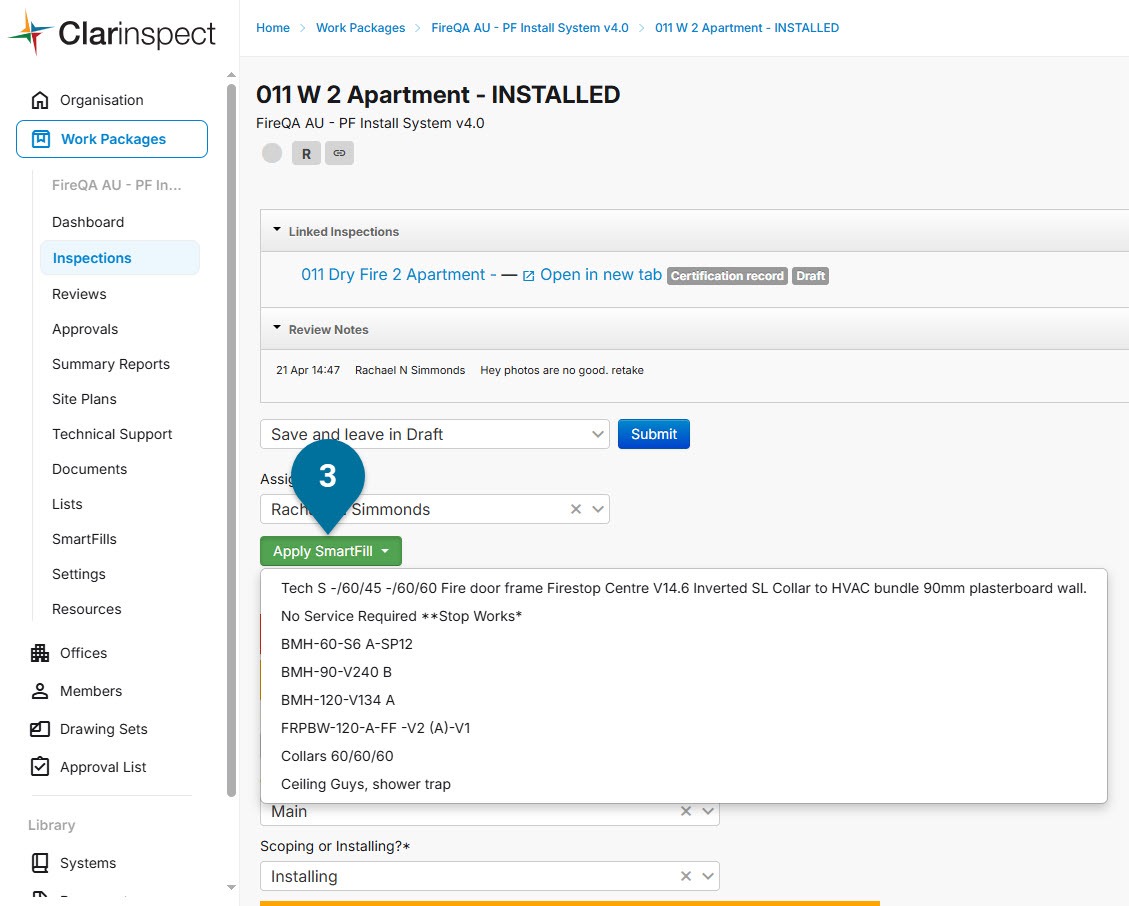Go to Home breadcrumb
The image size is (1129, 906).
(273, 28)
